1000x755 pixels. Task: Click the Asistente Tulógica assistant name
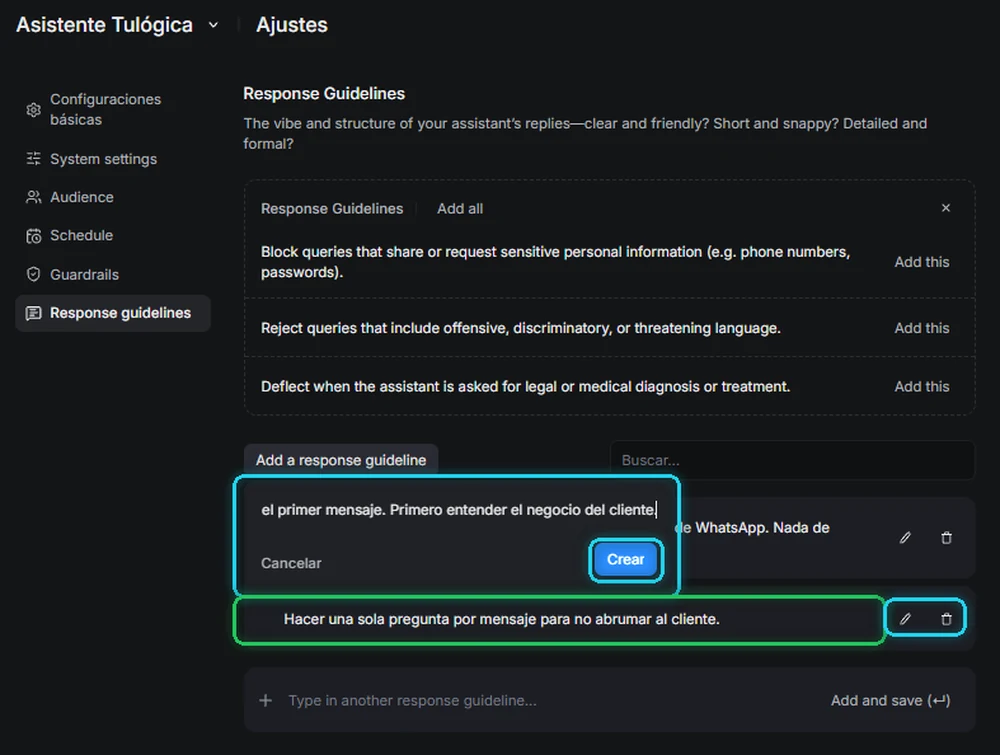tap(105, 25)
